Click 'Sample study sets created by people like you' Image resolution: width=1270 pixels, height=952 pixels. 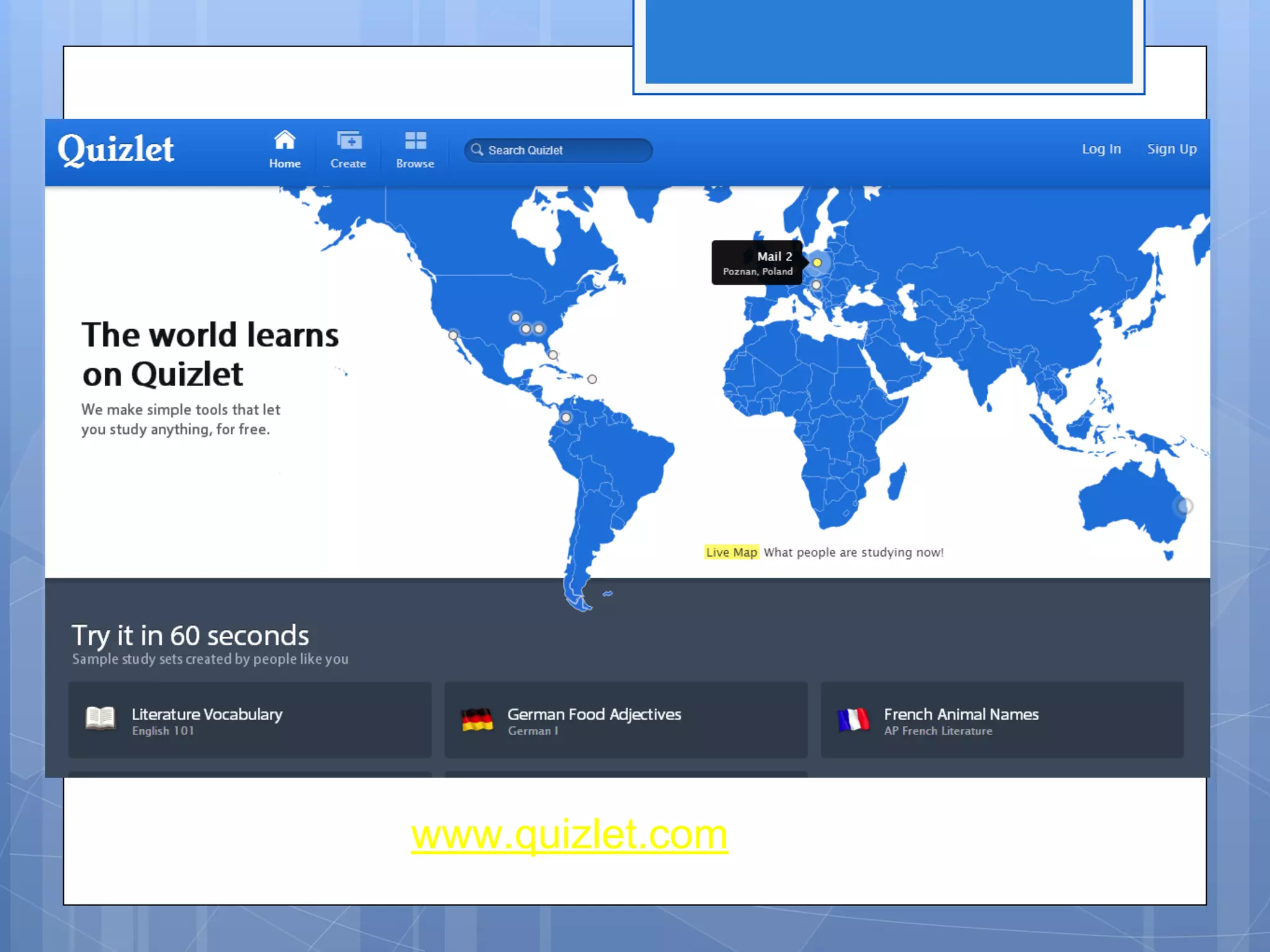coord(210,659)
